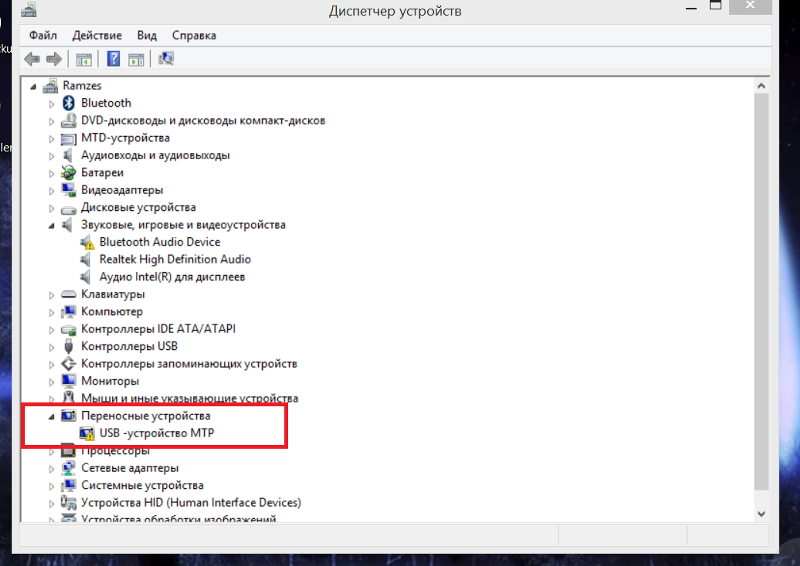Select the Дисковые устройства label
Screen dimensions: 800x566
pyautogui.click(x=138, y=208)
